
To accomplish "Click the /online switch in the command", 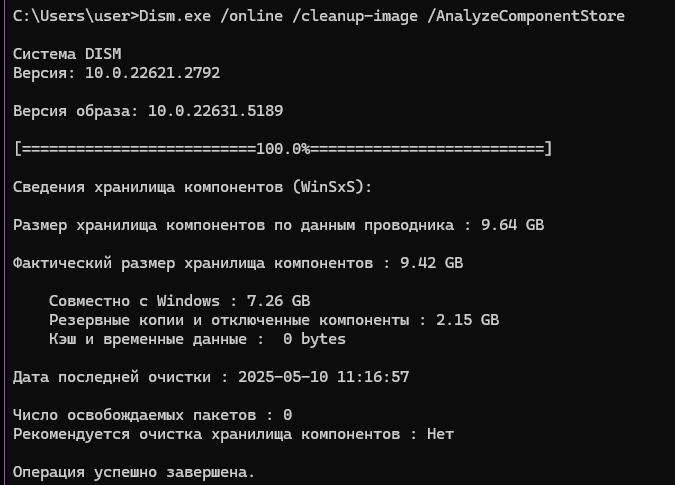I will pyautogui.click(x=251, y=16).
